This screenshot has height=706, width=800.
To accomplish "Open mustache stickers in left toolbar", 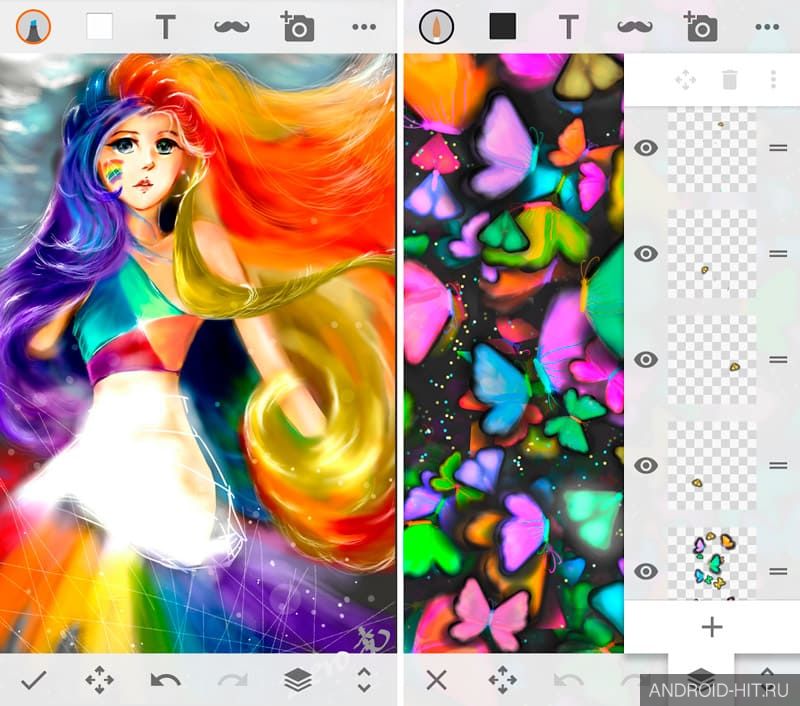I will tap(232, 27).
